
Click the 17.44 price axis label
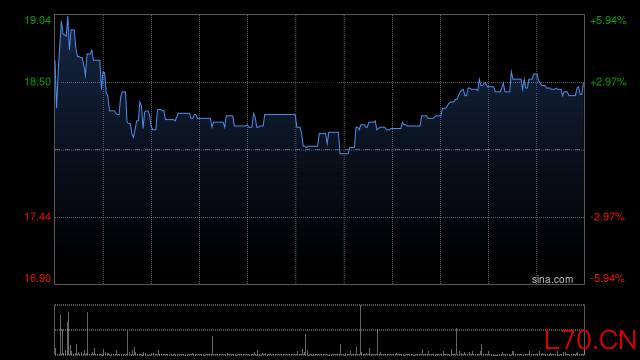pos(38,217)
